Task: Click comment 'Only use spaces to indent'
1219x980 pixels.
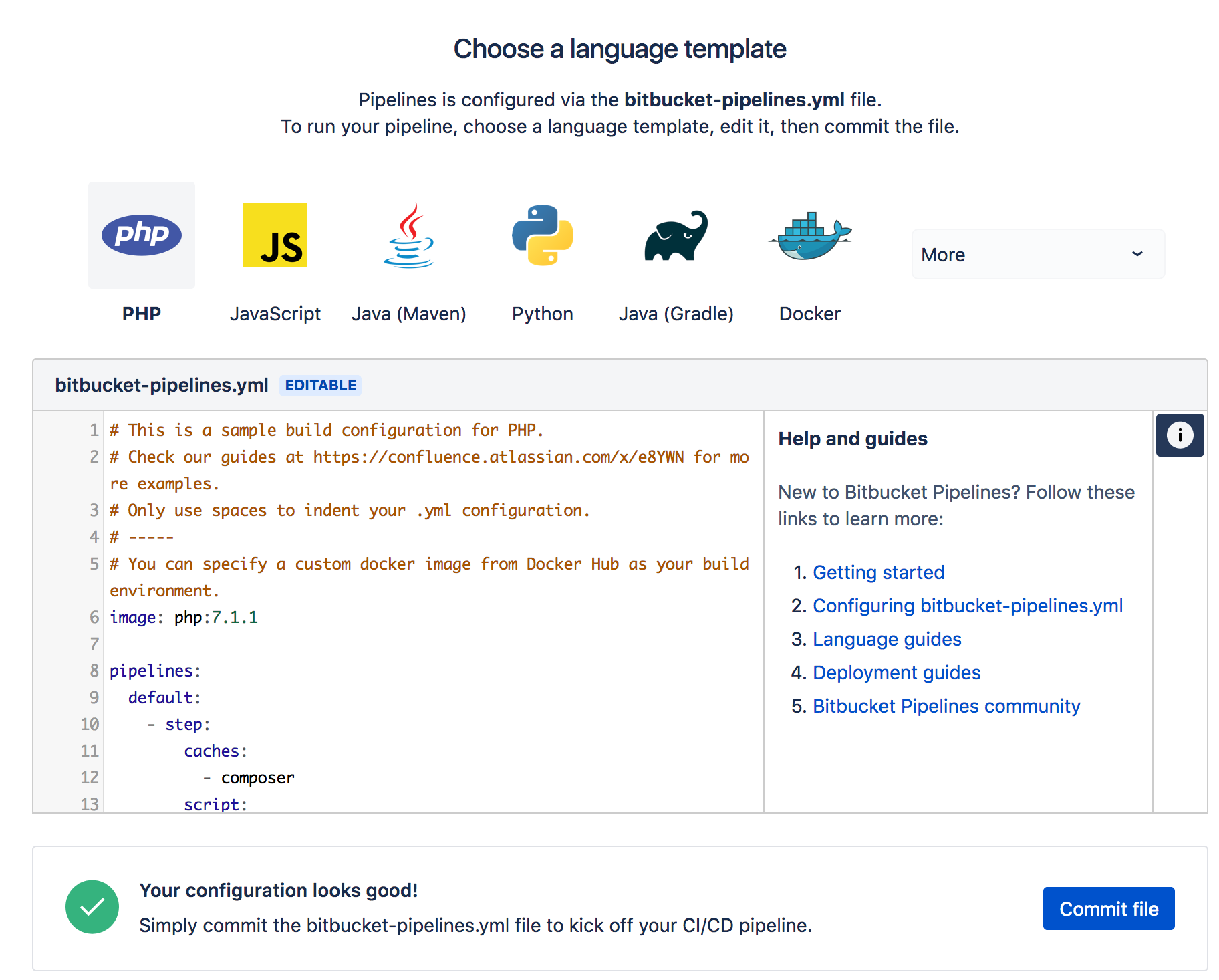Action: (x=350, y=510)
